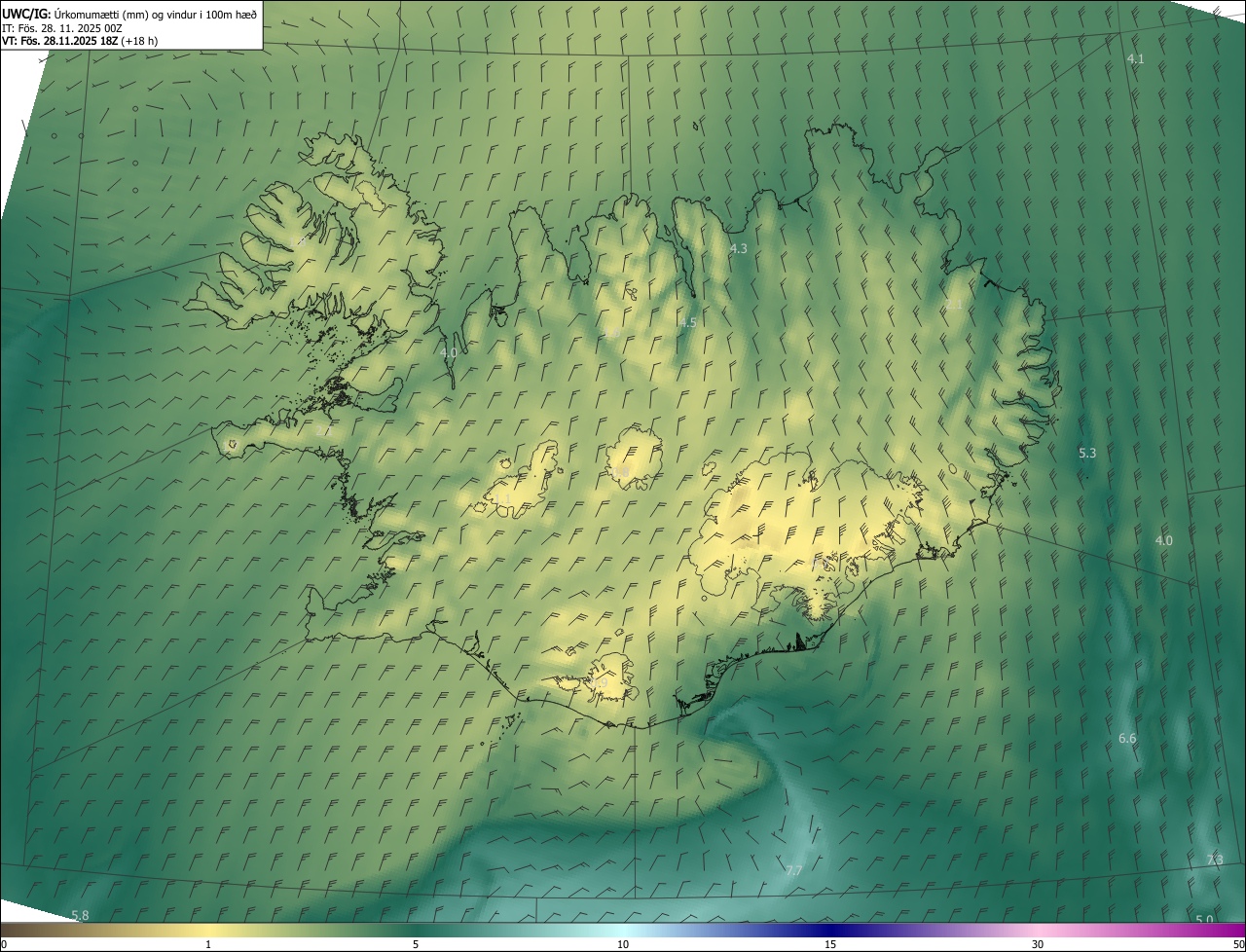1246x952 pixels.
Task: Click the color scale label 15
Action: tap(830, 945)
